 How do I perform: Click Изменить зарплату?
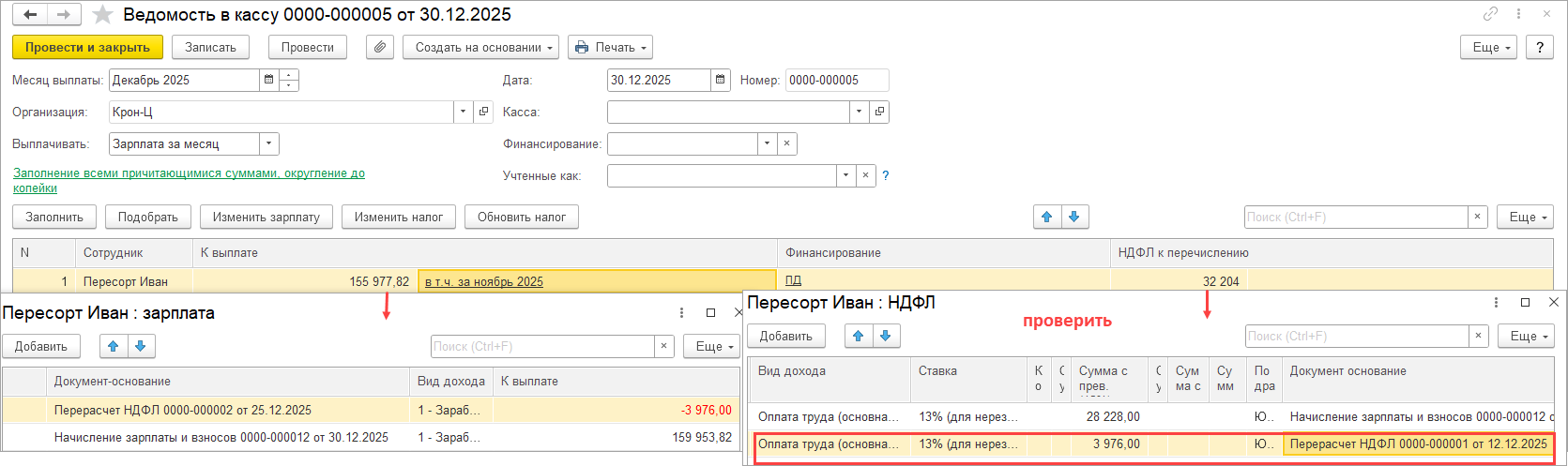pyautogui.click(x=266, y=217)
